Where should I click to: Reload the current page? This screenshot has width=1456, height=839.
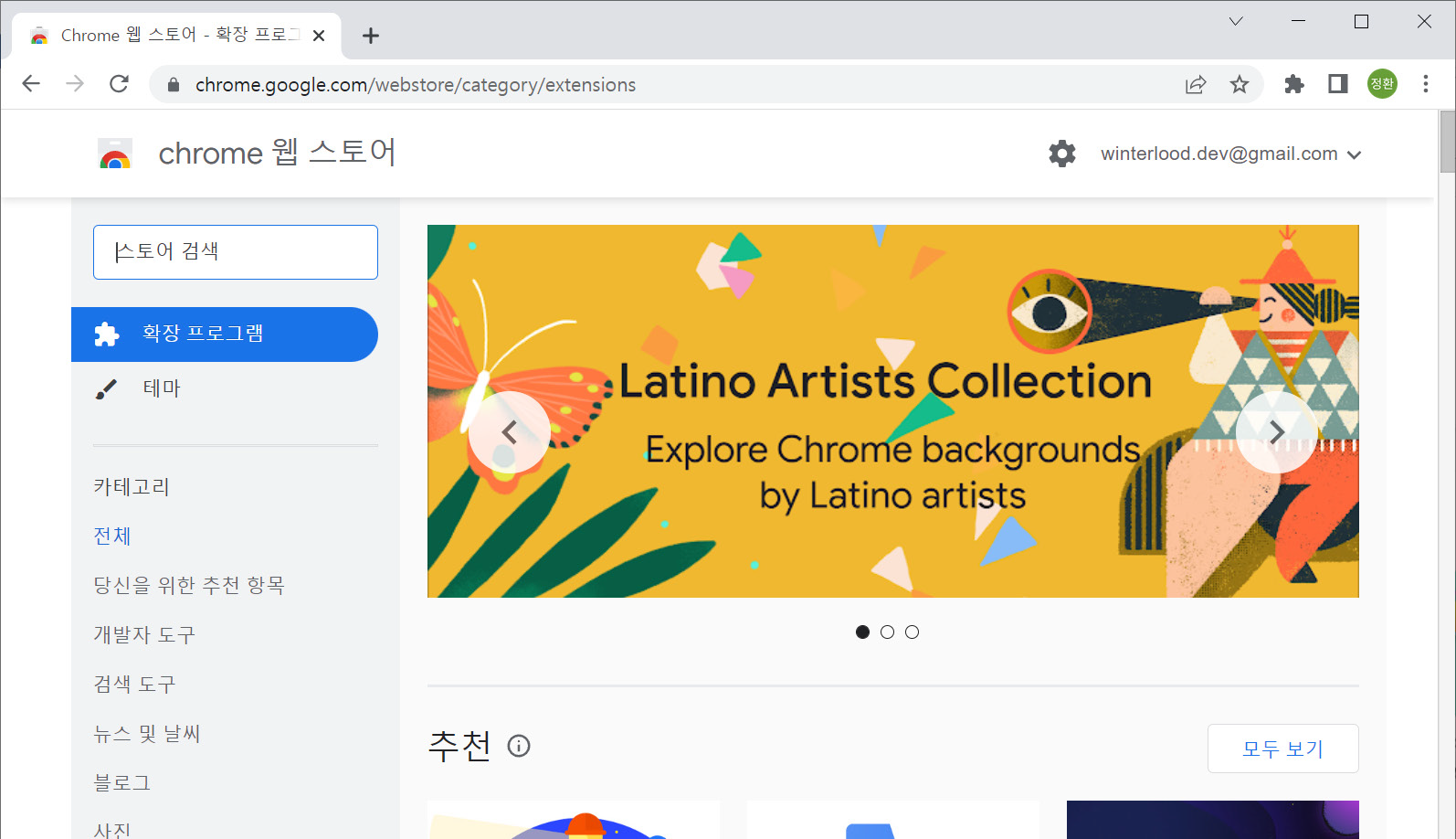click(119, 84)
